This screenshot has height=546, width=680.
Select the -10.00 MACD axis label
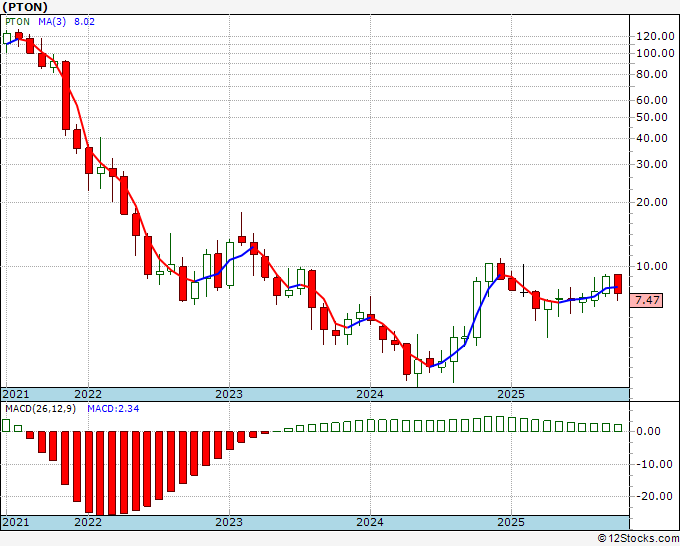(x=655, y=464)
